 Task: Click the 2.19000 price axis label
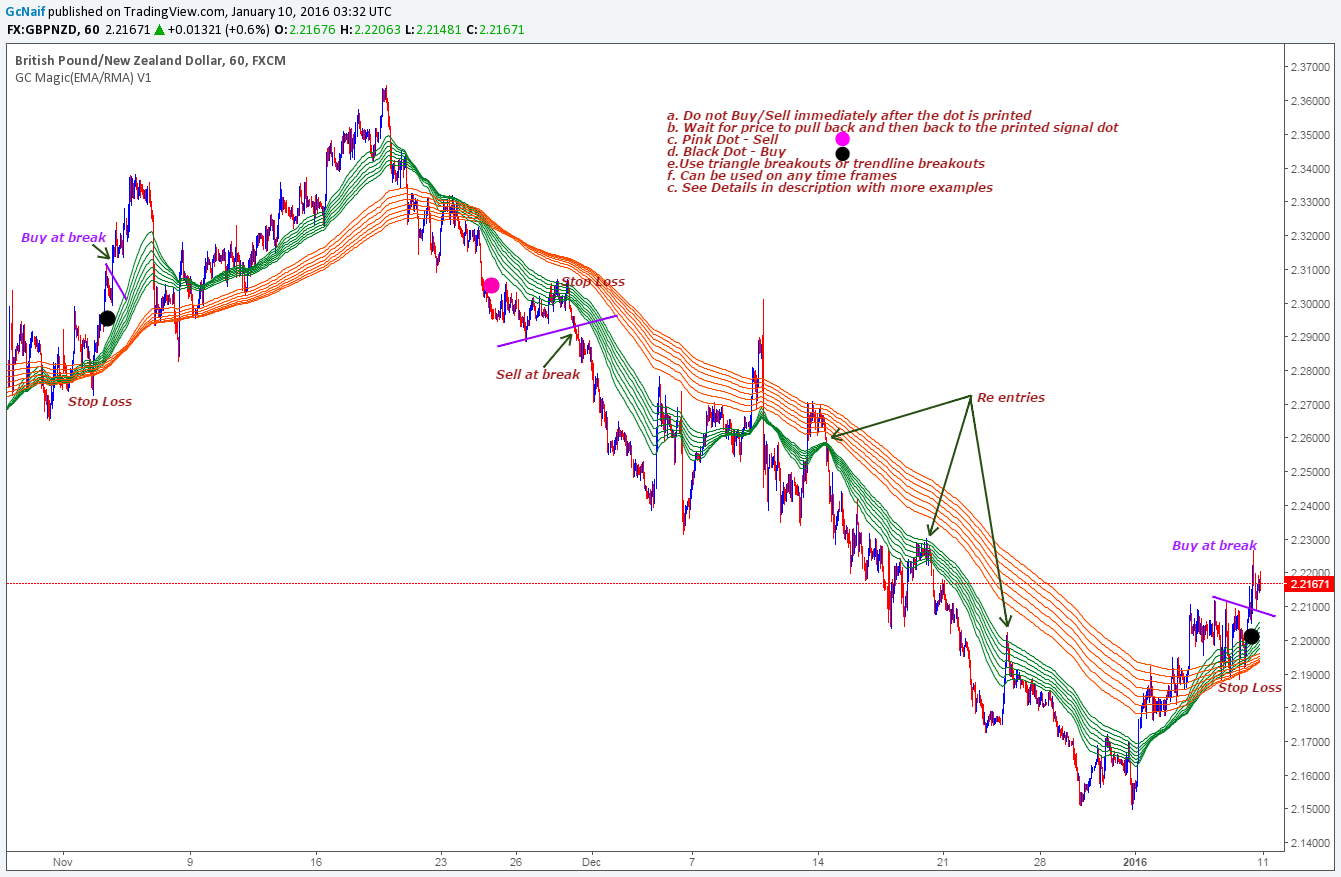pos(1308,675)
